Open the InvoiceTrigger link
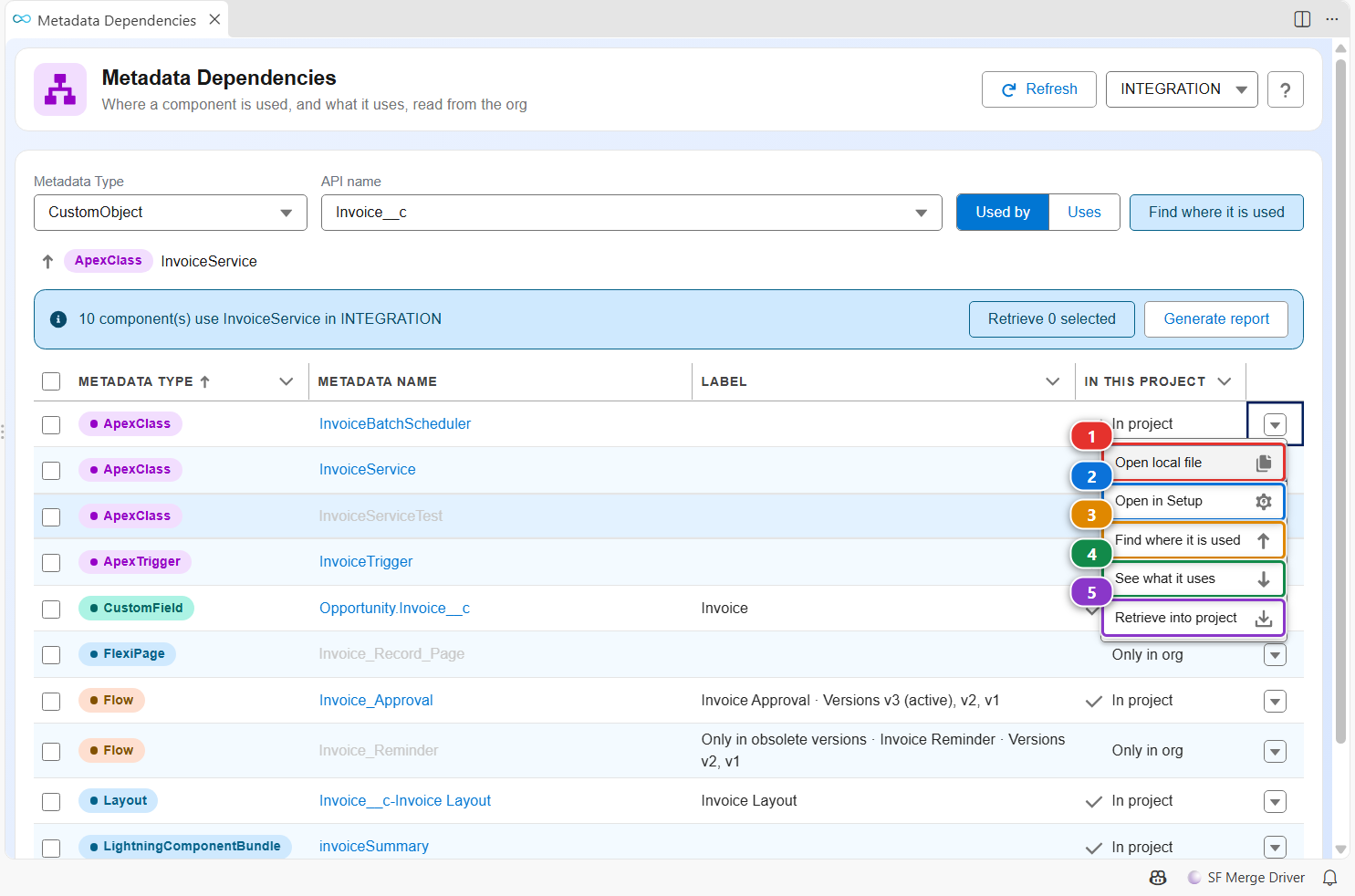Screen dimensions: 1355x896 pyautogui.click(x=366, y=562)
